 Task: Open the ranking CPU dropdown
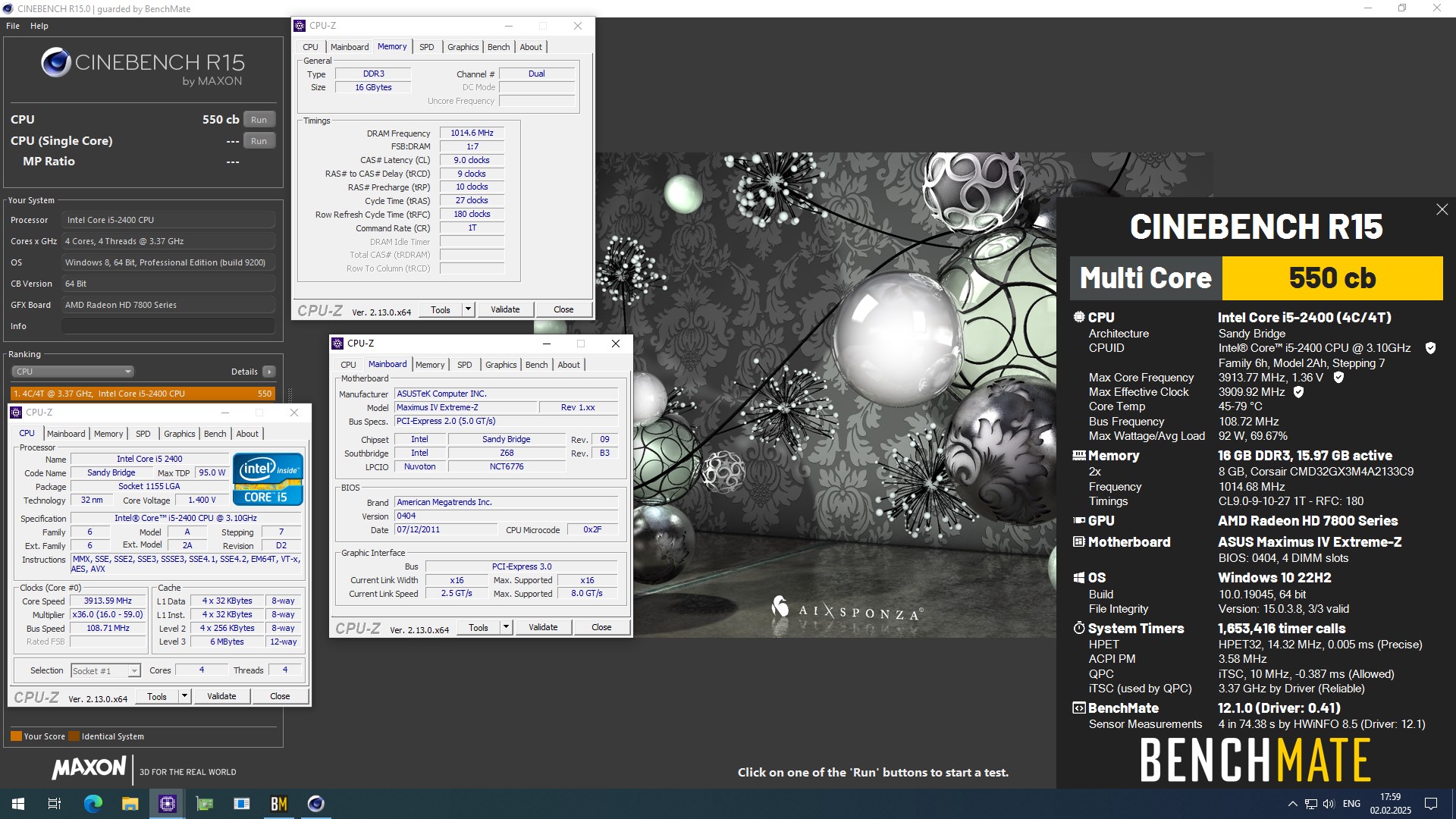[73, 372]
